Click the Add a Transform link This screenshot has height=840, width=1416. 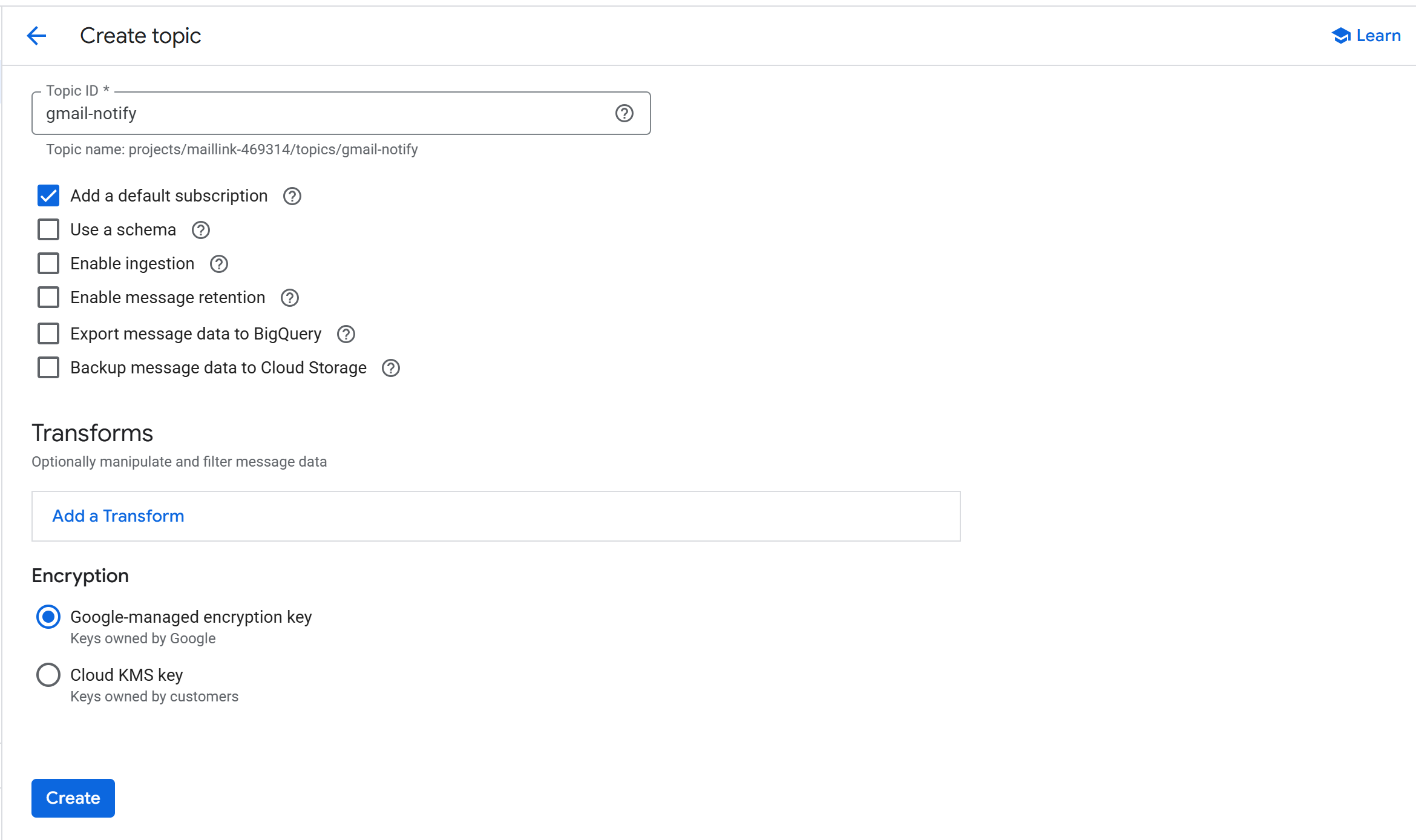[x=118, y=516]
